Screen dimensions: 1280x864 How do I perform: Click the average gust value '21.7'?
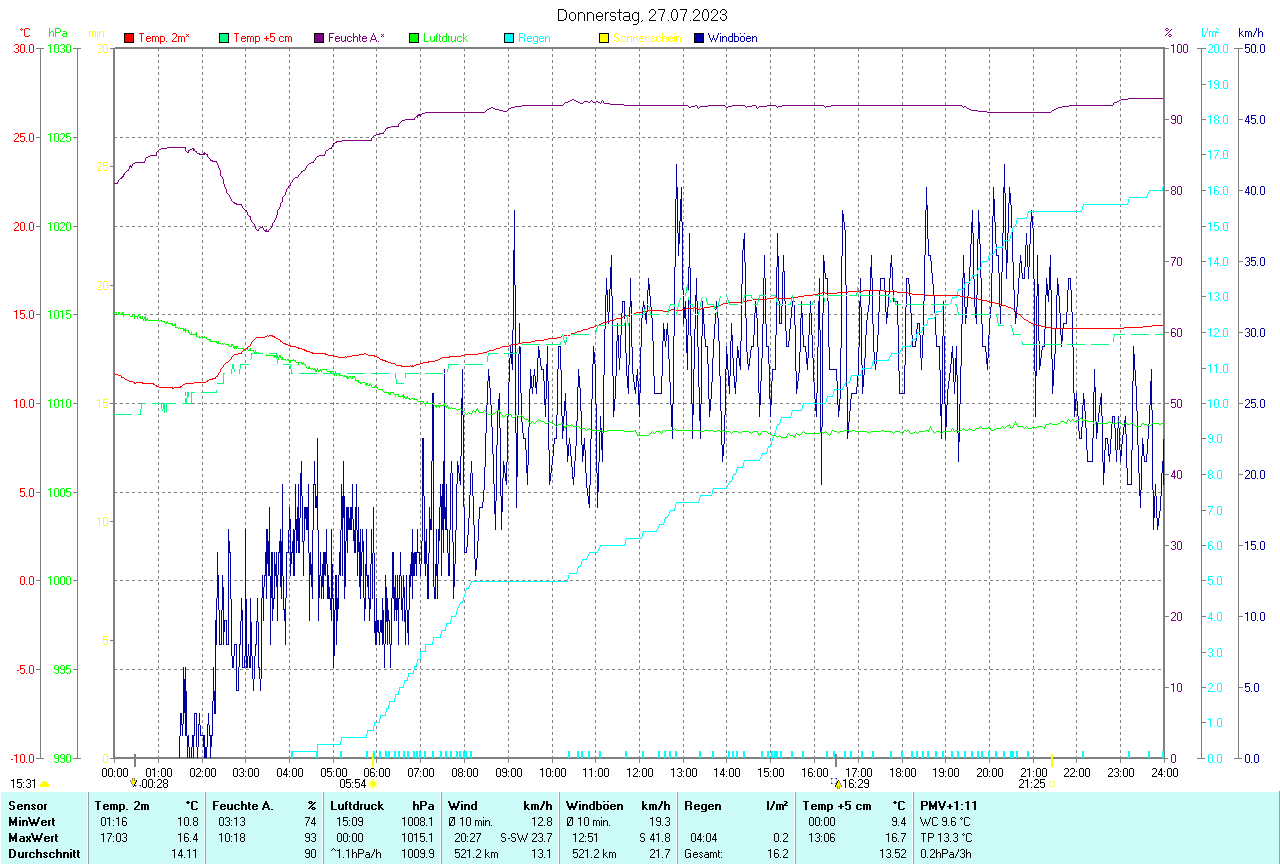(659, 854)
